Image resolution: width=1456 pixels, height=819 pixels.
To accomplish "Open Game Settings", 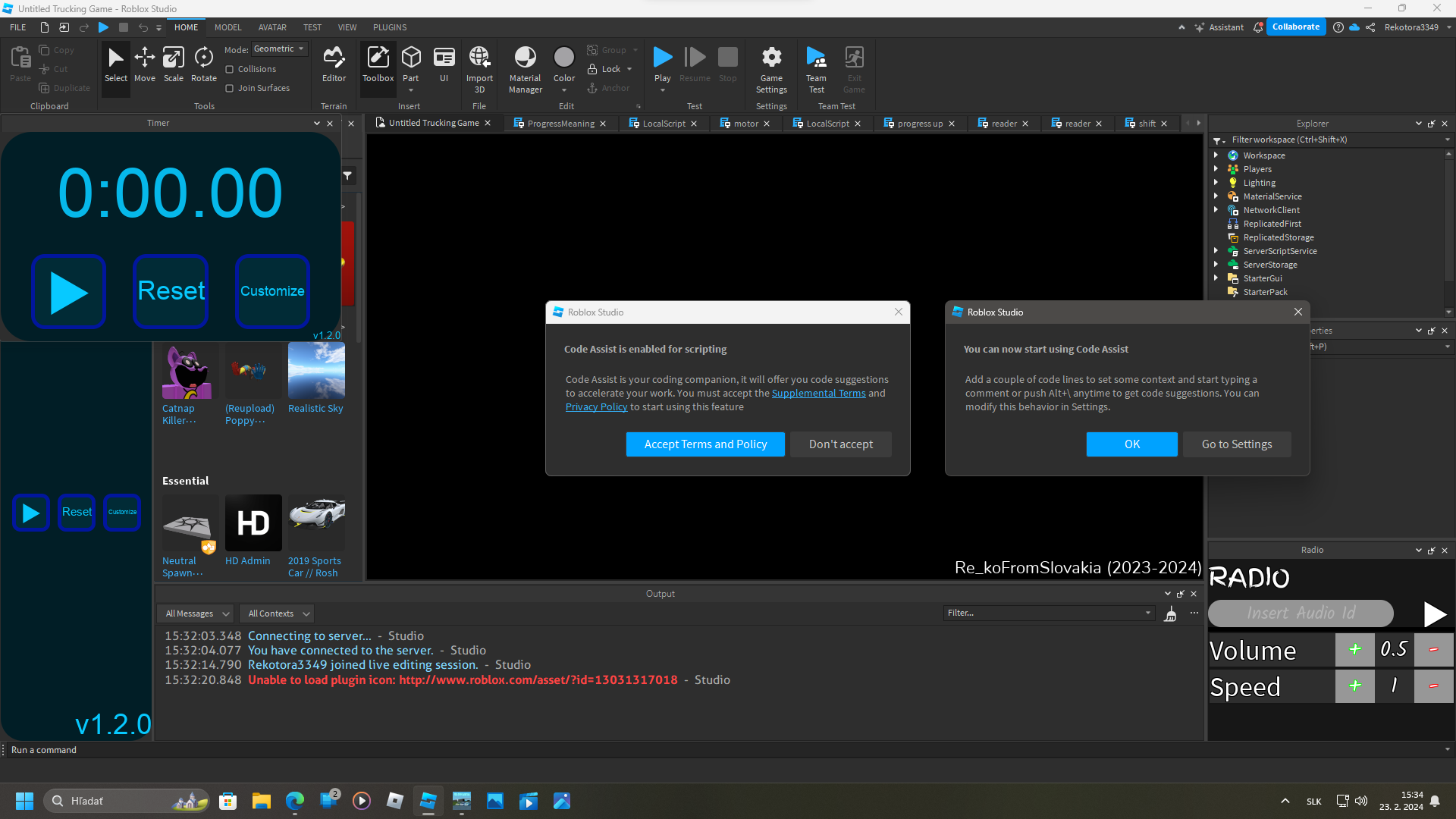I will click(x=771, y=70).
